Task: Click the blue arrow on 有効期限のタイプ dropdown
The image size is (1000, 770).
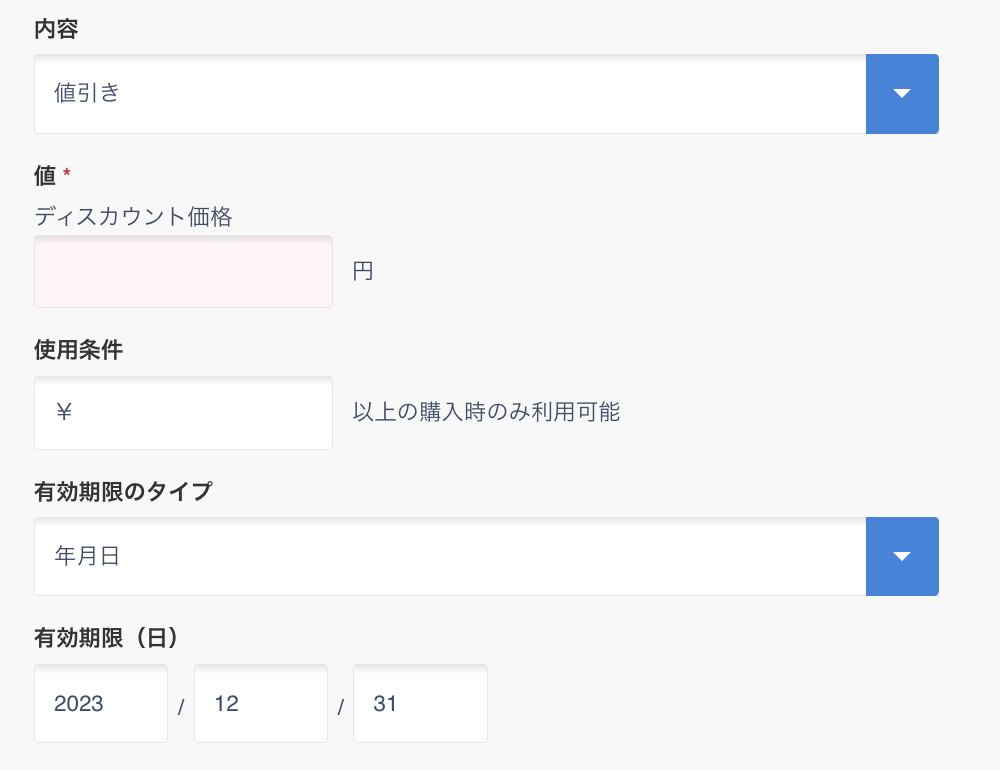Action: point(901,556)
